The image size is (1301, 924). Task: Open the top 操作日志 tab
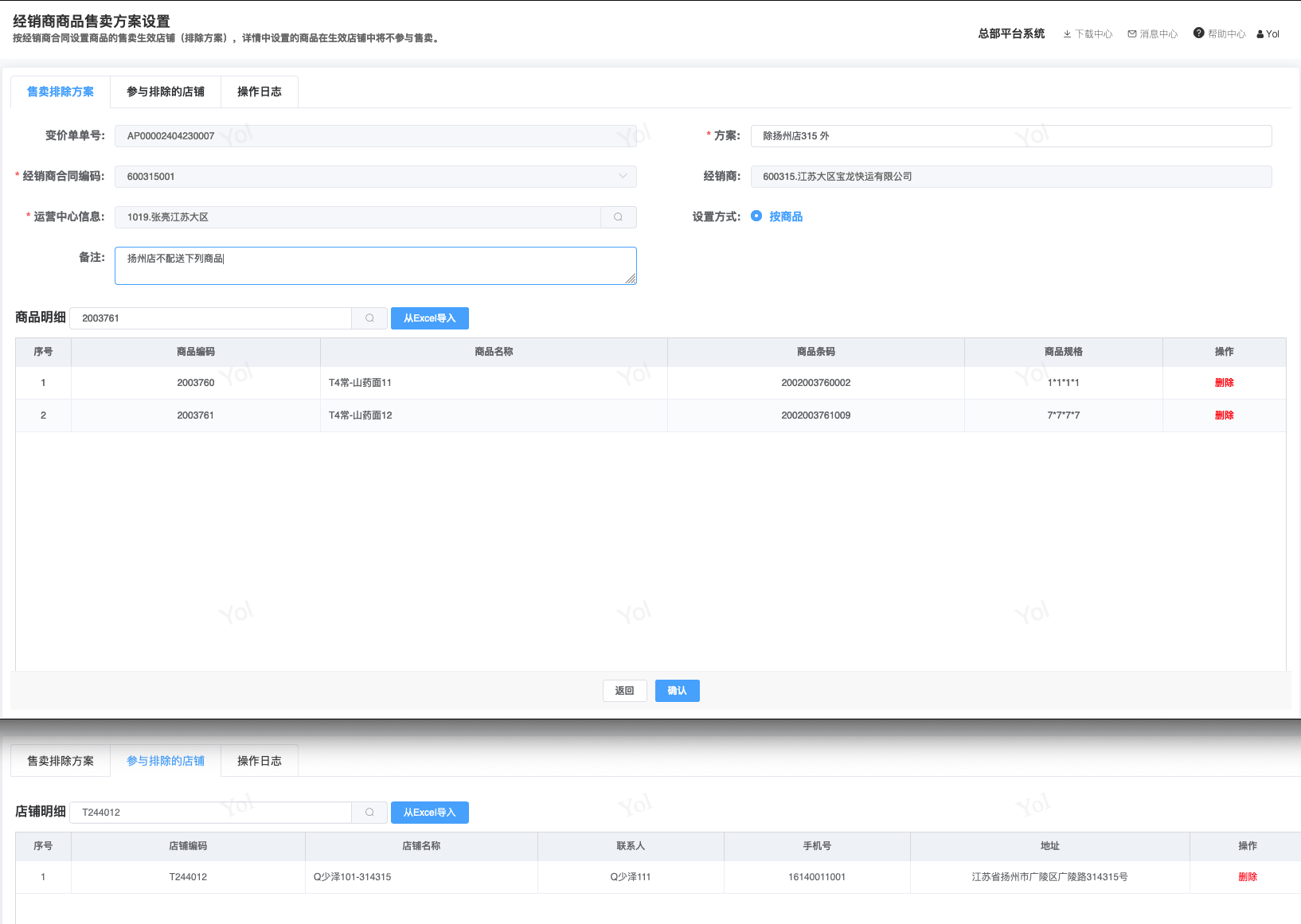[x=260, y=92]
